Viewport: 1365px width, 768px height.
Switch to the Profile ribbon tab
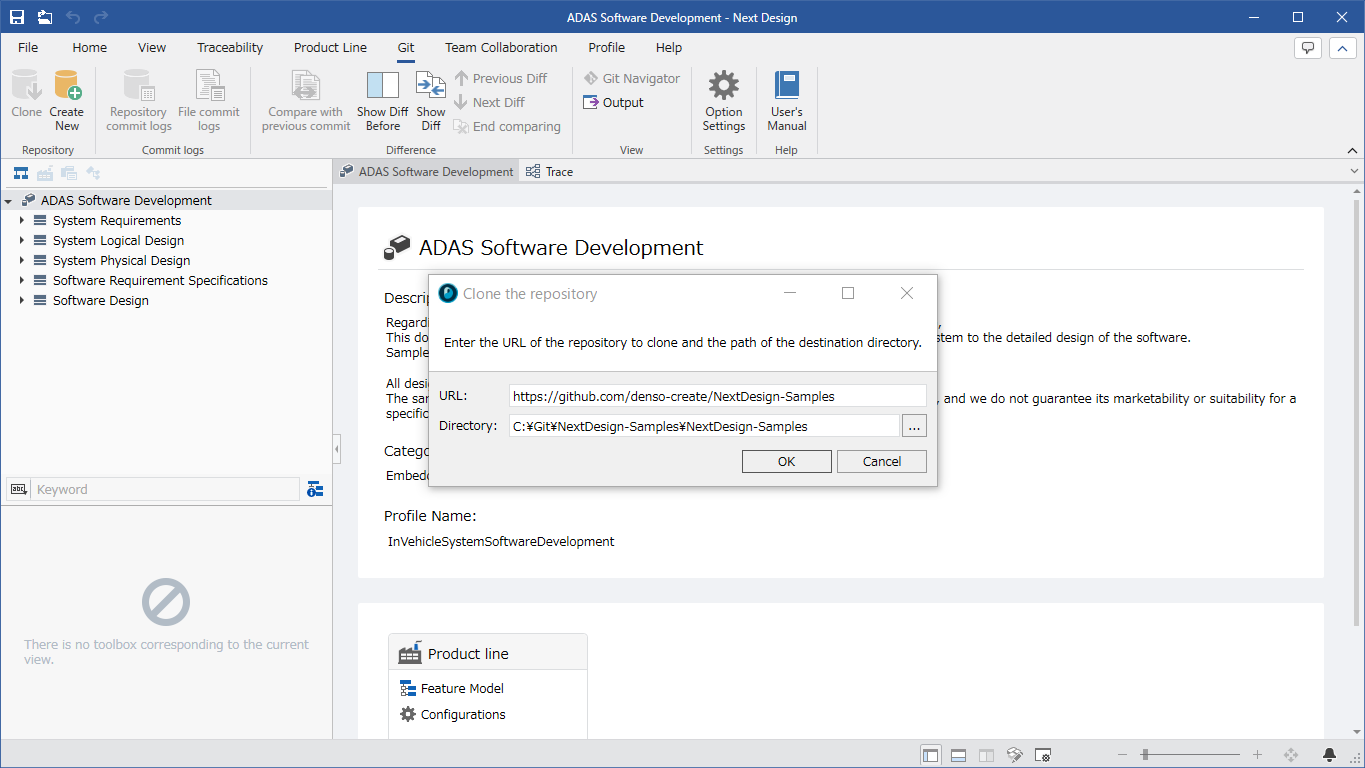606,47
